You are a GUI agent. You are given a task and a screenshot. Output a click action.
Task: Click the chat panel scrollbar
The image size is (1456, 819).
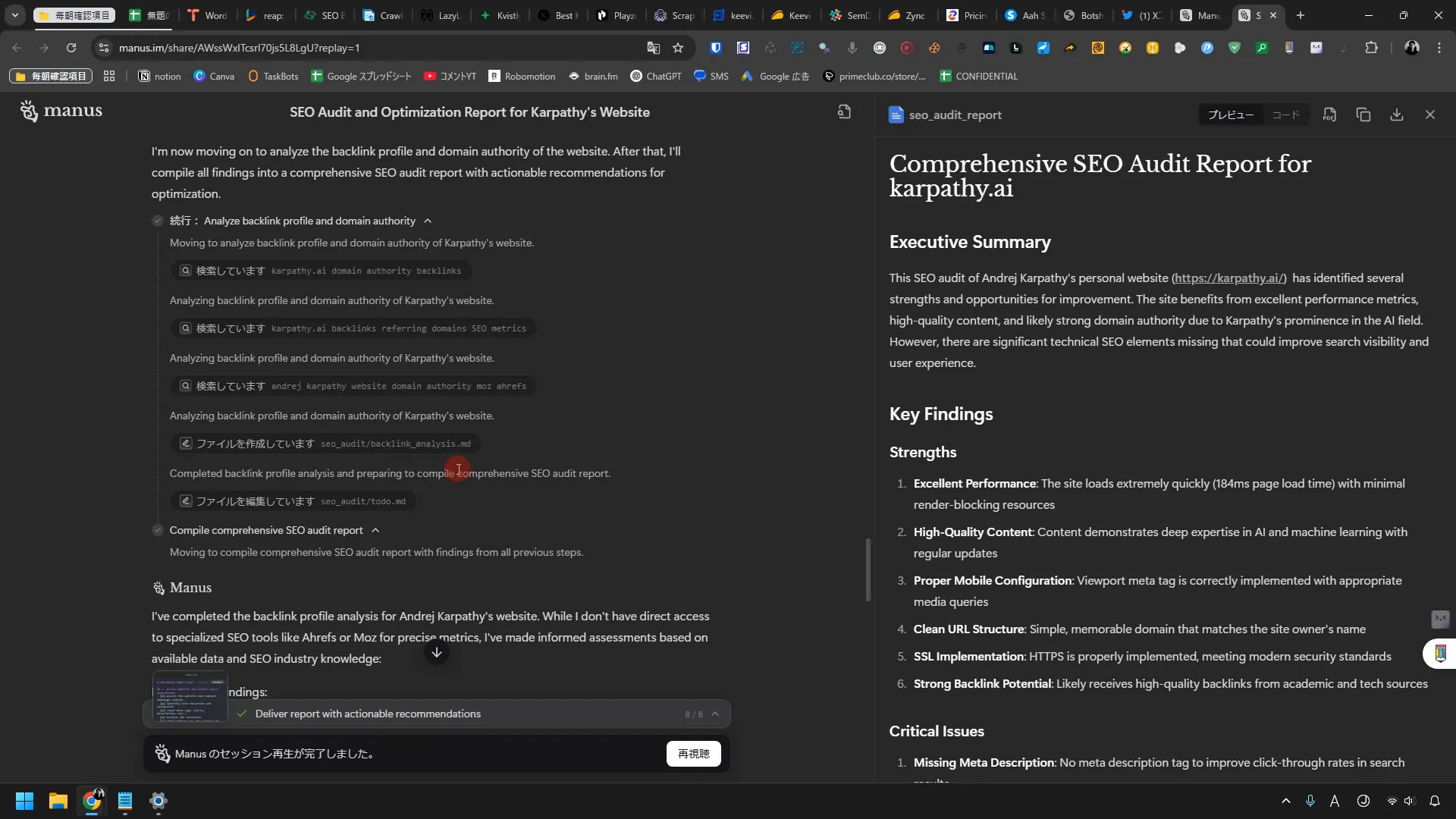(x=868, y=570)
